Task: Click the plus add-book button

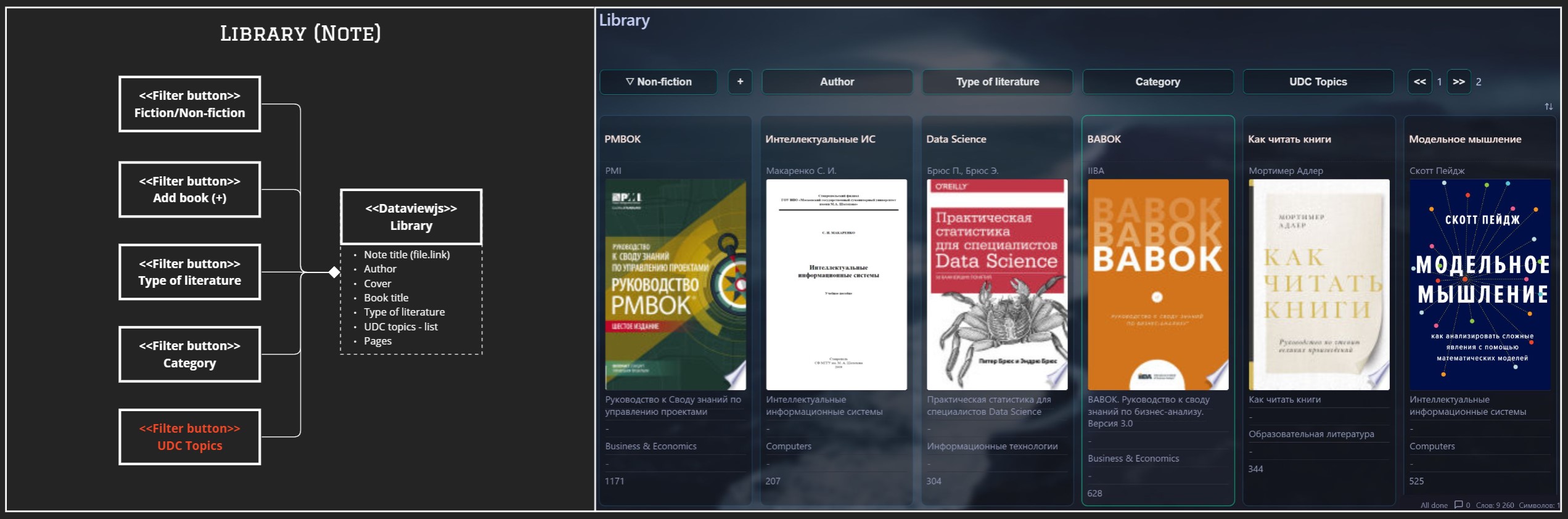Action: pos(740,81)
